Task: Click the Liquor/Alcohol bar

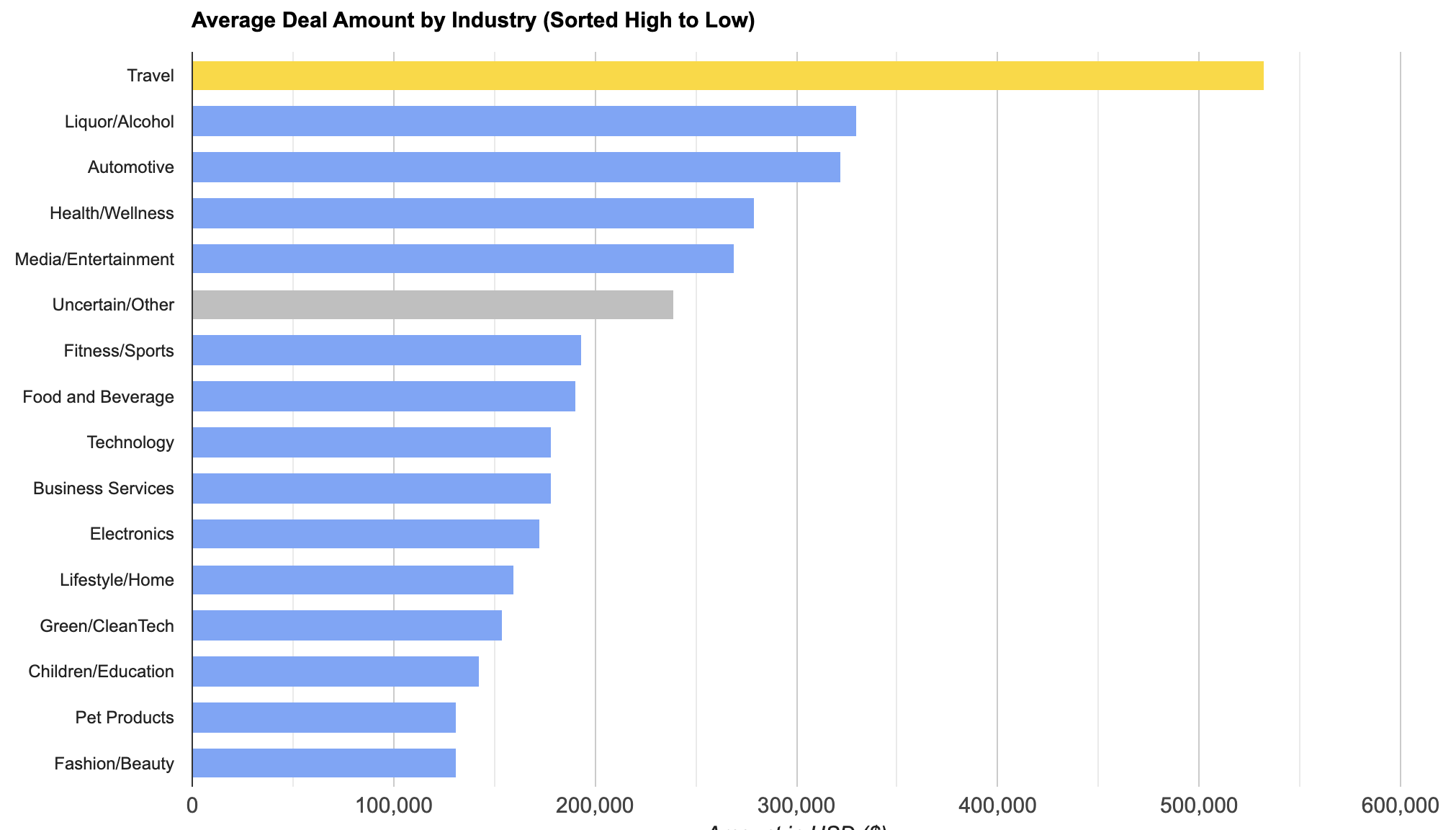Action: coord(523,121)
